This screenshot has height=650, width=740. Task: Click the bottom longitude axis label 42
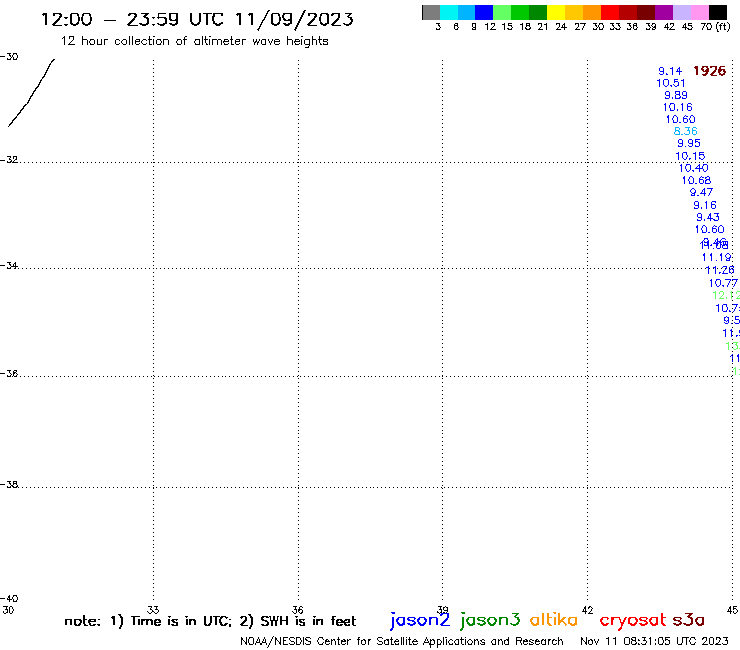587,610
